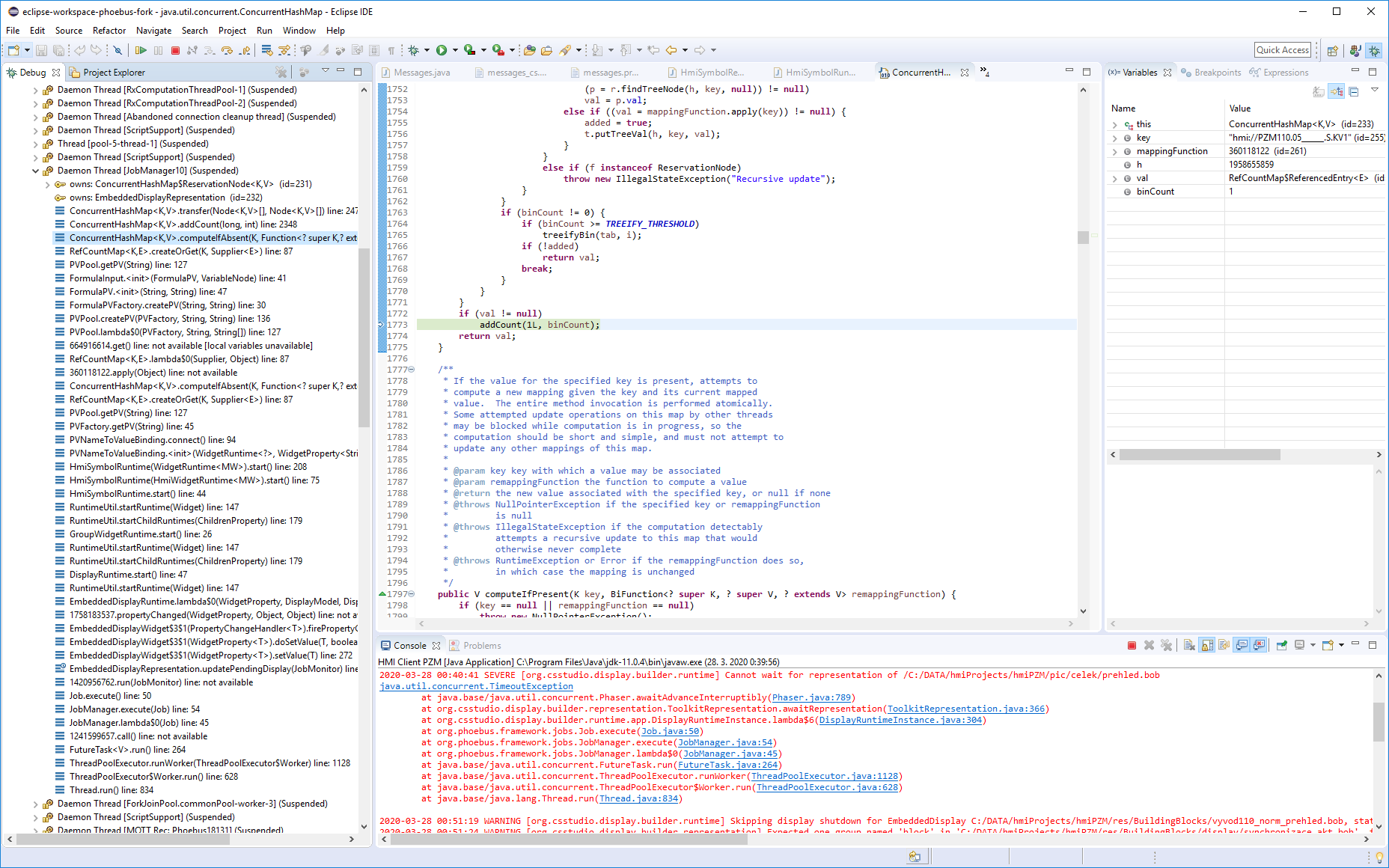Image resolution: width=1389 pixels, height=868 pixels.
Task: Click Quick Access in the toolbar
Action: 1283,49
